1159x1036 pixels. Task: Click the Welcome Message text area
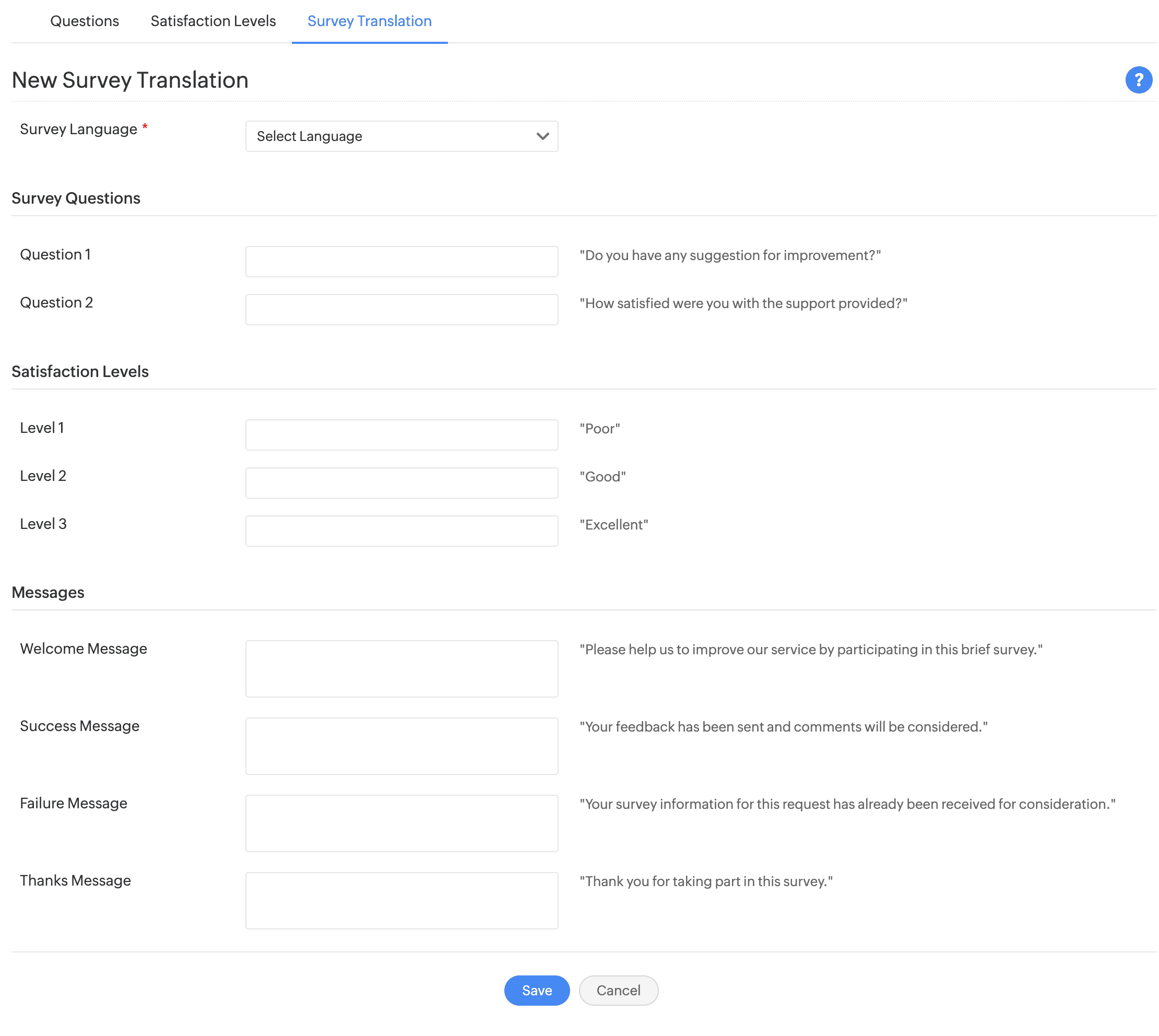401,668
